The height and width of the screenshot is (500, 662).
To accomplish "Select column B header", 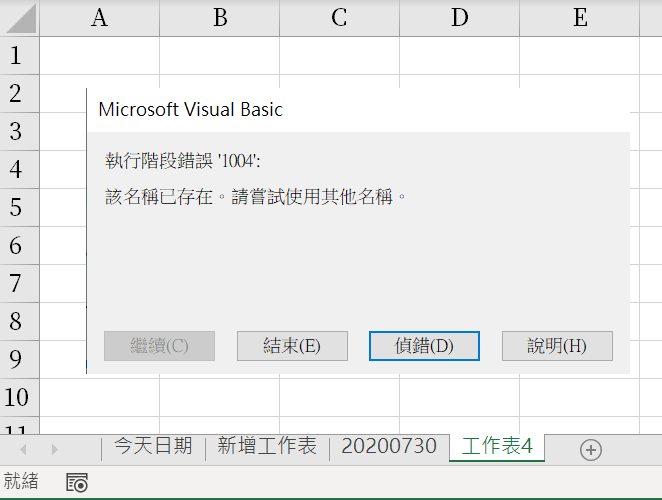I will [x=220, y=18].
